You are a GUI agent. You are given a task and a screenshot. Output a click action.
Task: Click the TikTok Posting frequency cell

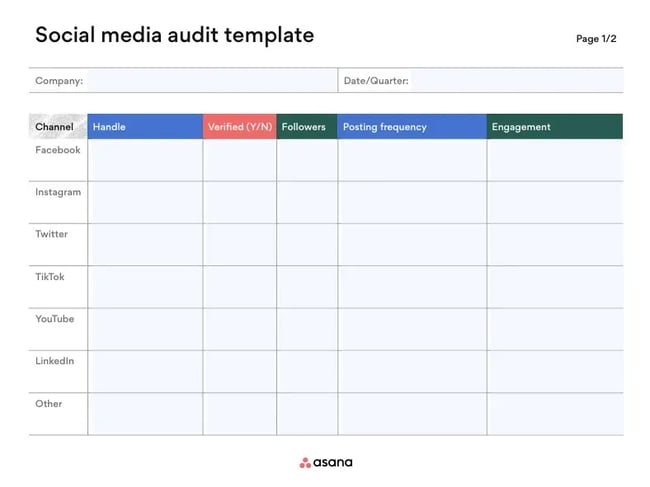pyautogui.click(x=412, y=287)
